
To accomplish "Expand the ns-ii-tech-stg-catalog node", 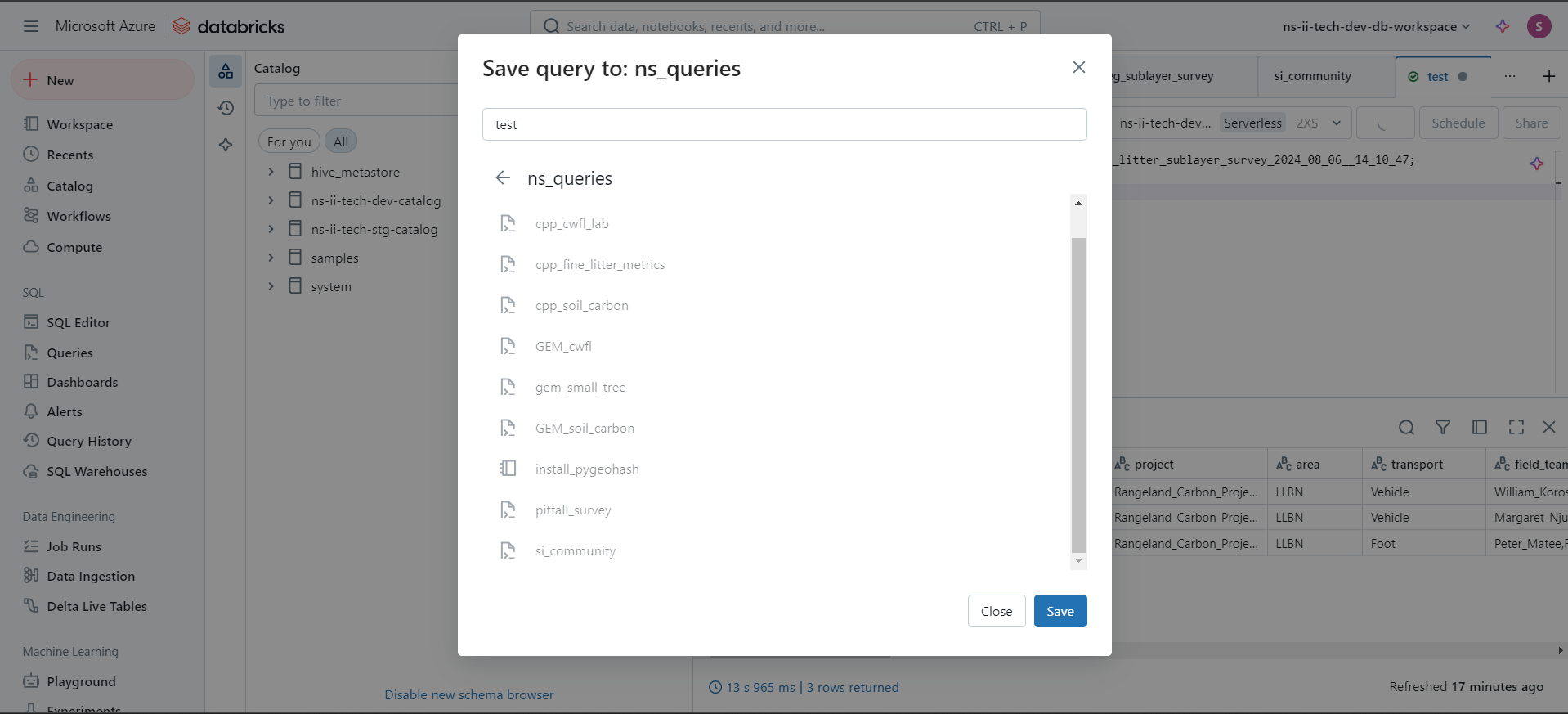I will (x=271, y=229).
